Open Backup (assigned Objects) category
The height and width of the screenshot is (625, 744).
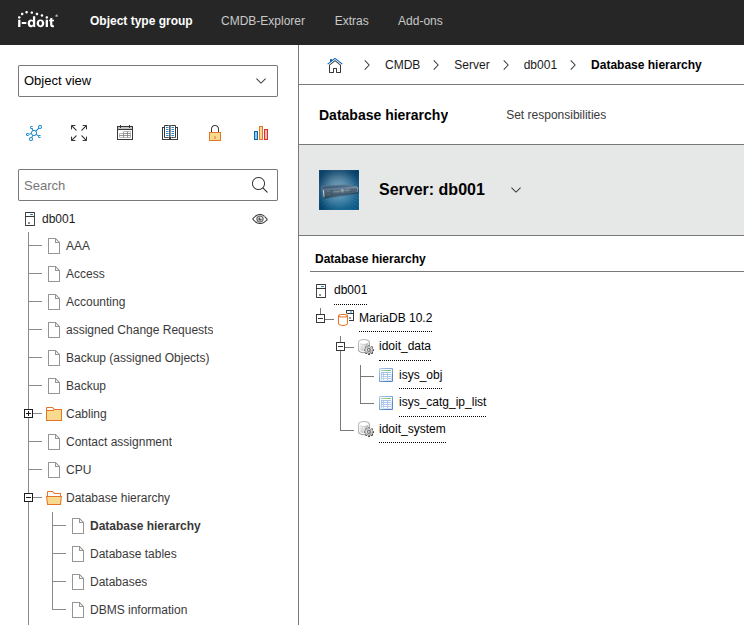point(138,358)
